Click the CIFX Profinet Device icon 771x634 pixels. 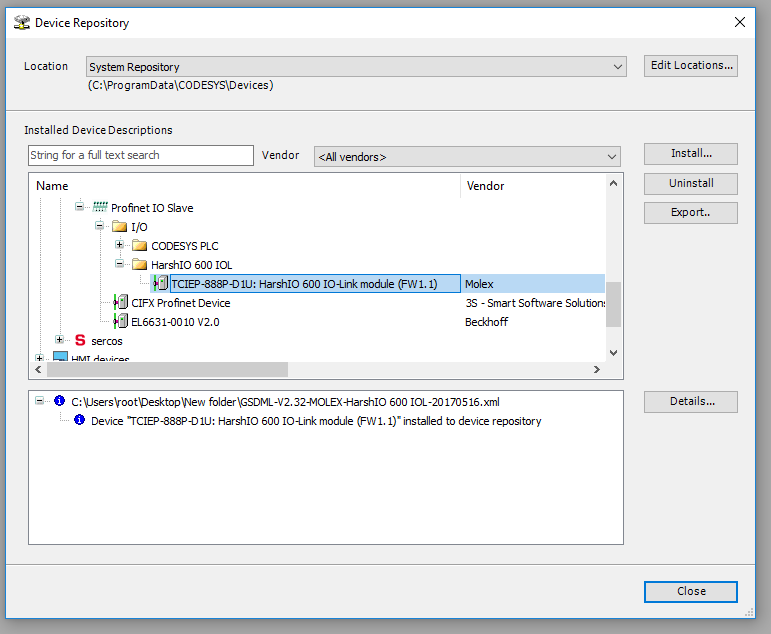pyautogui.click(x=120, y=302)
